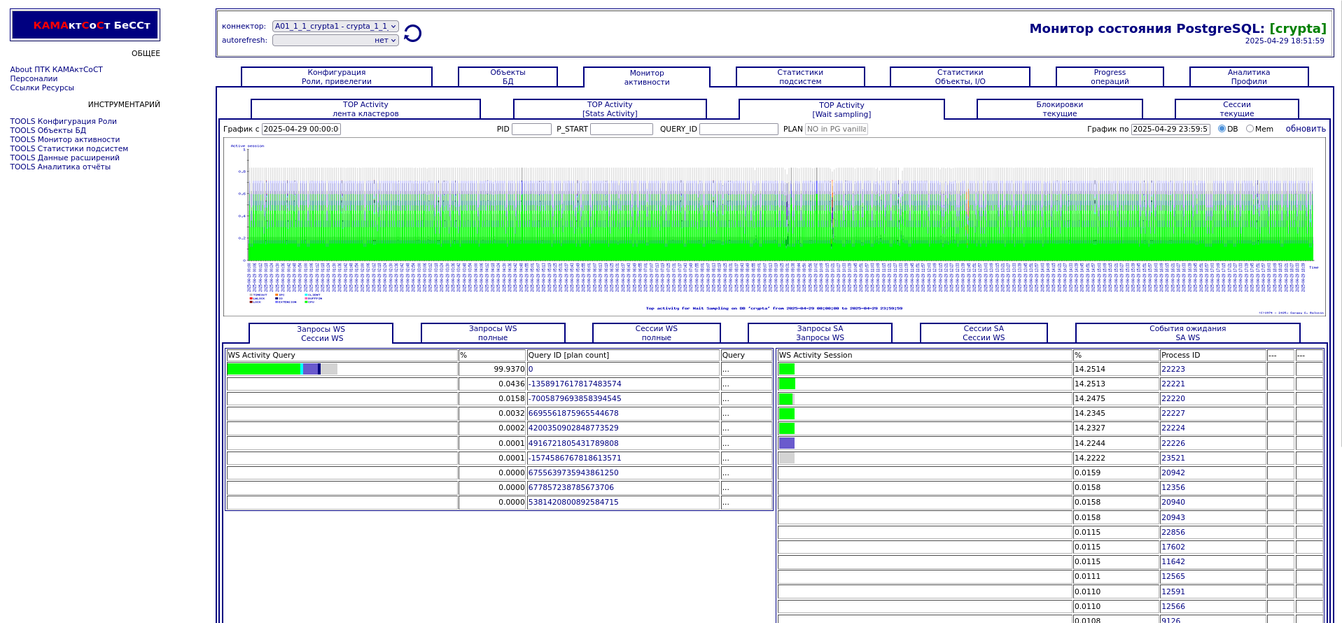Click the обновить link
The height and width of the screenshot is (623, 1342).
click(1305, 129)
